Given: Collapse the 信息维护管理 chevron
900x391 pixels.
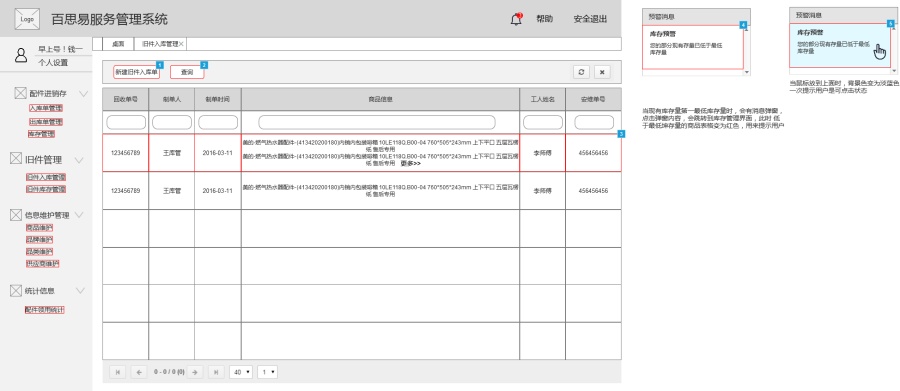Looking at the screenshot, I should (79, 215).
